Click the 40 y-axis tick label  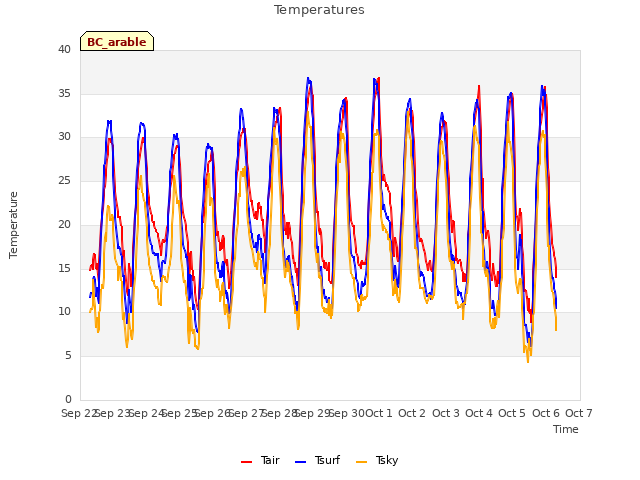(x=64, y=49)
